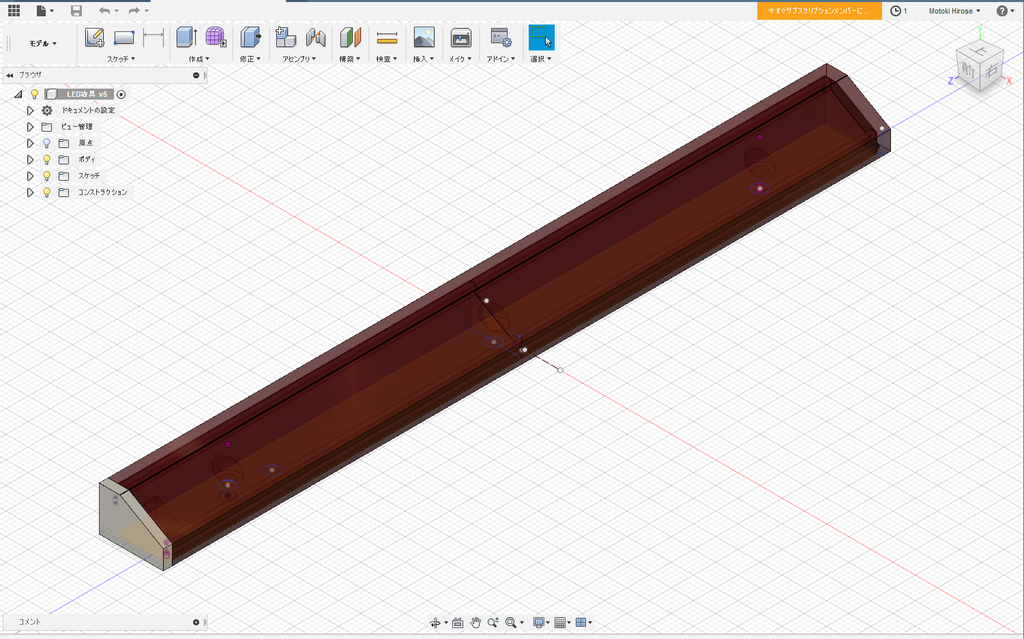Screen dimensions: 1024x639
Task: Expand the コメント panel plus button
Action: point(196,622)
